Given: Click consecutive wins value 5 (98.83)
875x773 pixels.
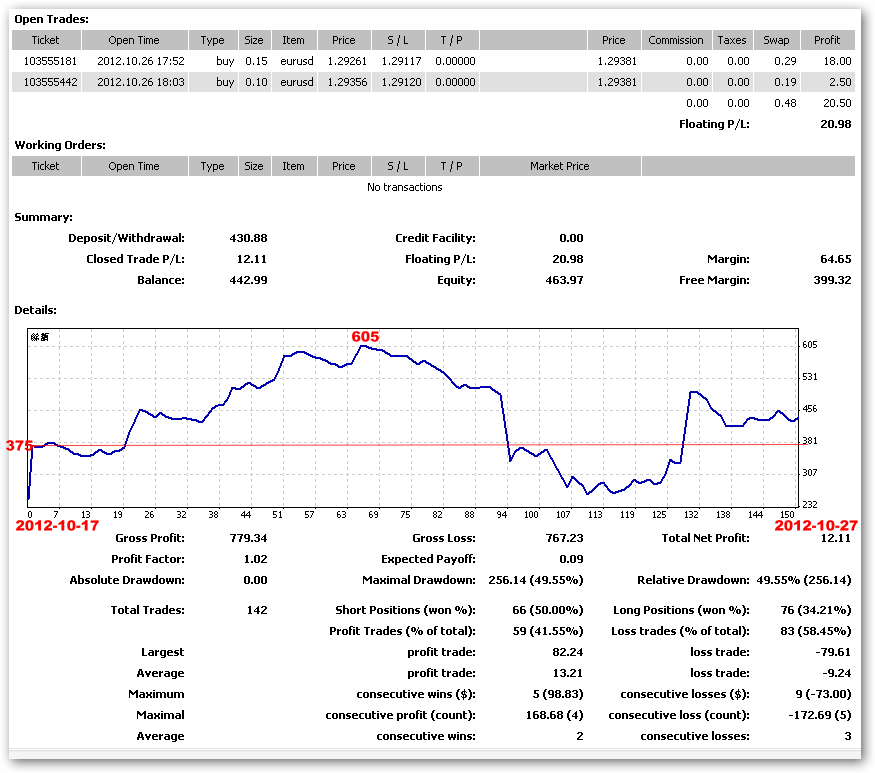Looking at the screenshot, I should coord(558,694).
